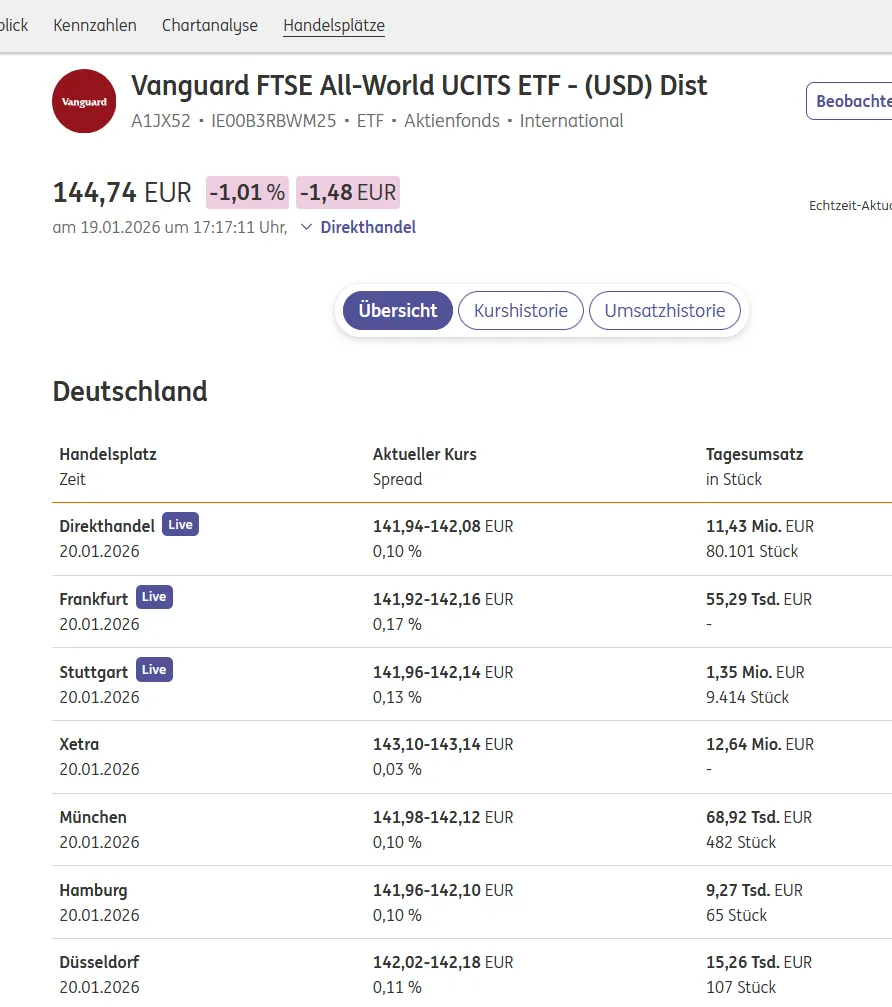
Task: Expand the Direkthandel chevron dropdown
Action: [x=307, y=227]
